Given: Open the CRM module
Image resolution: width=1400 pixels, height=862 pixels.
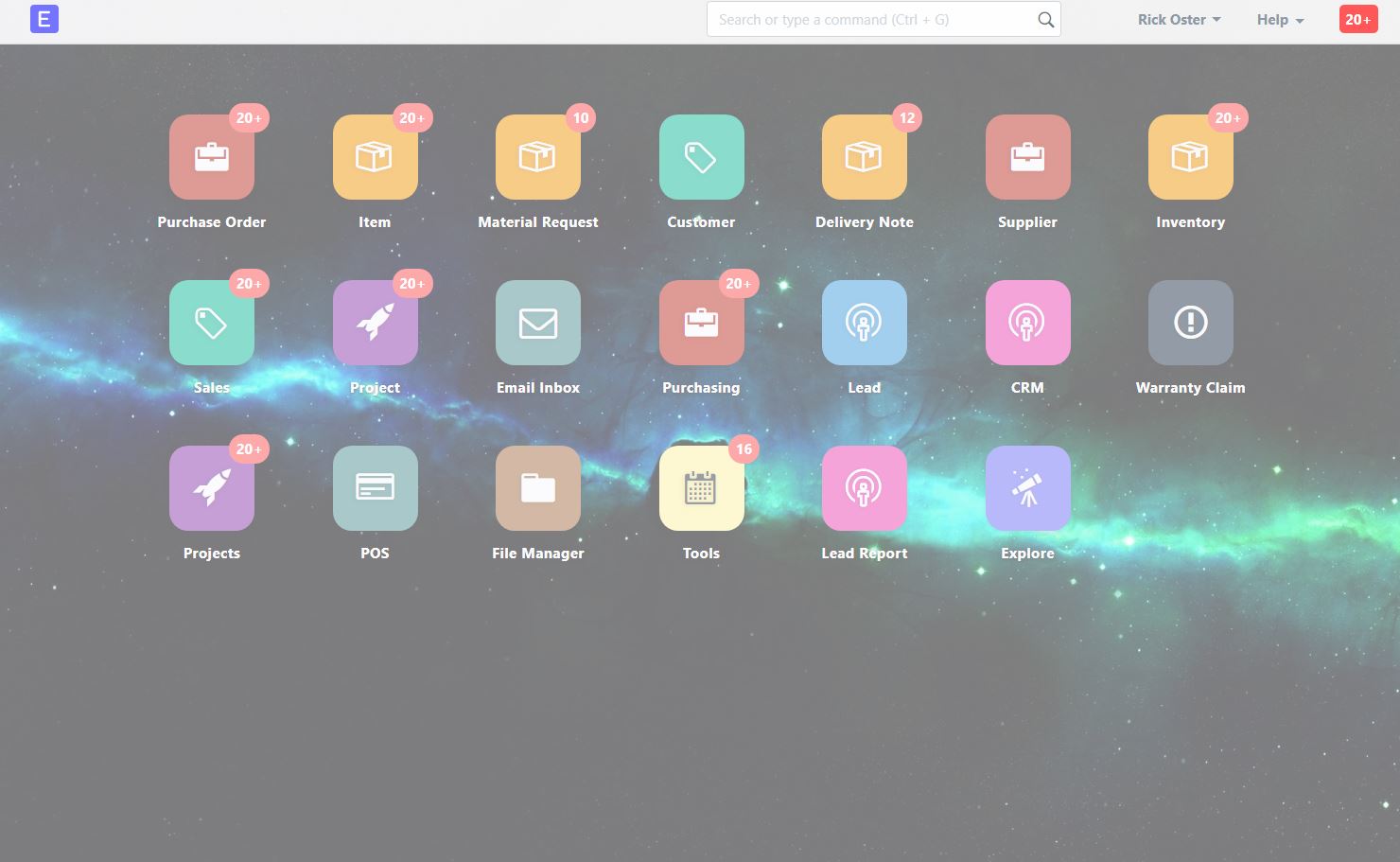Looking at the screenshot, I should tap(1027, 323).
